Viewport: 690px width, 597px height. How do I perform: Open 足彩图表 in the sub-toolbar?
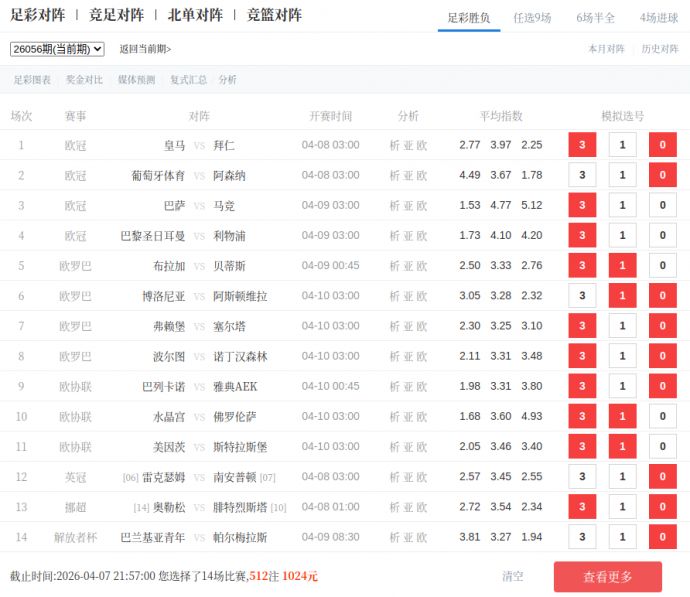(x=32, y=80)
